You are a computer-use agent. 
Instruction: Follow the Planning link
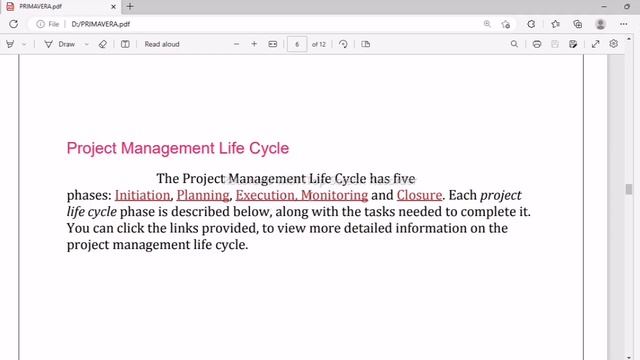(203, 195)
